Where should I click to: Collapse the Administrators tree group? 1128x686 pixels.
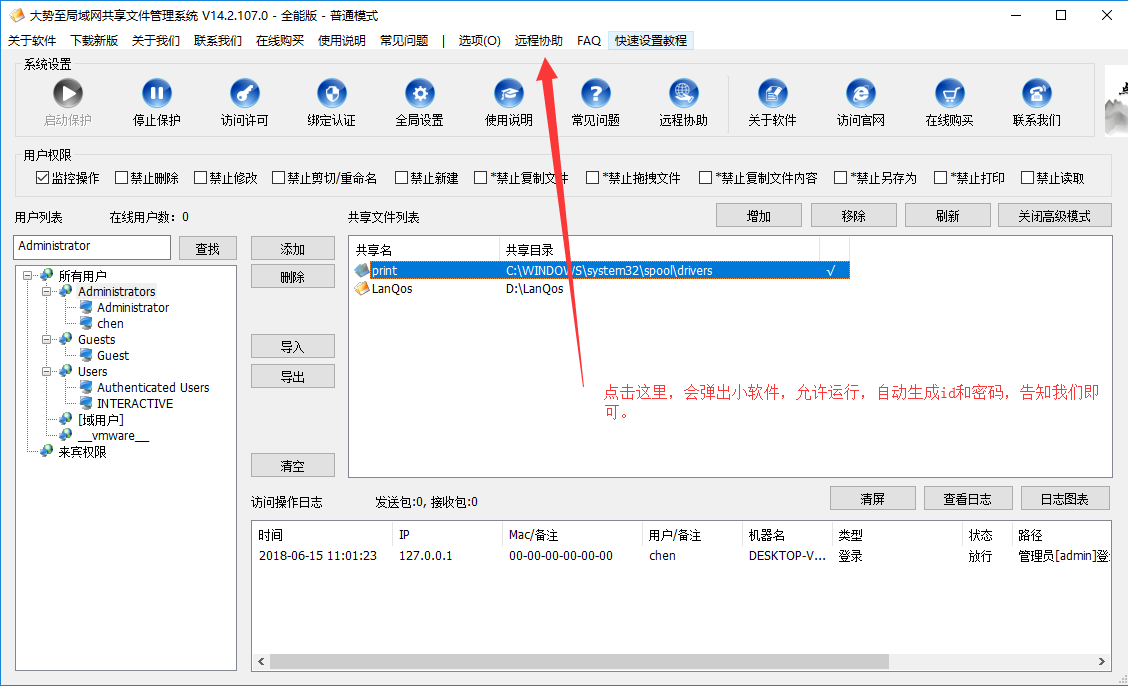[47, 292]
